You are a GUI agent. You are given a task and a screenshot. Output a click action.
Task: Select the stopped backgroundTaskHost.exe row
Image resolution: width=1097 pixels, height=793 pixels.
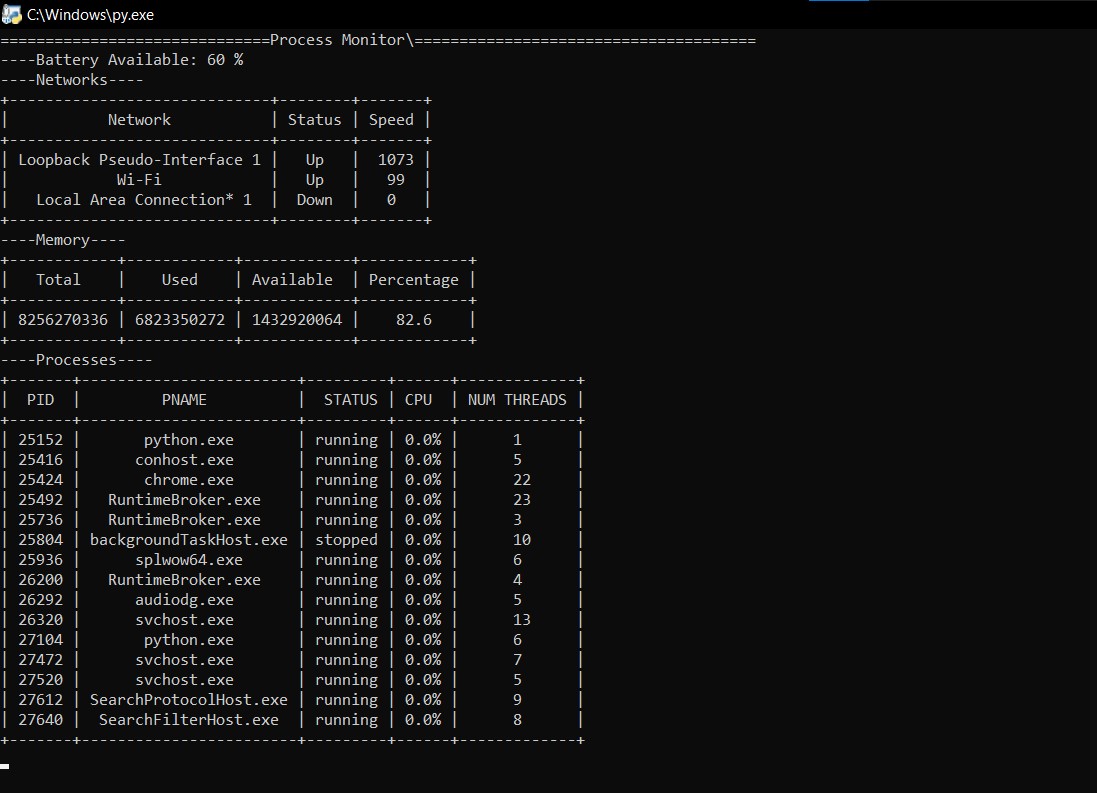[x=188, y=539]
